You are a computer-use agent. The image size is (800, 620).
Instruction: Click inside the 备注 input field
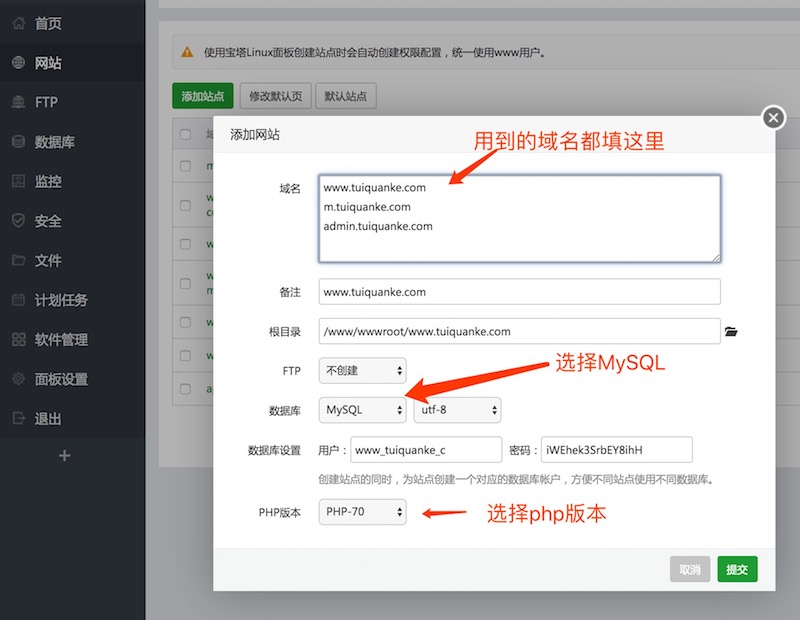519,292
